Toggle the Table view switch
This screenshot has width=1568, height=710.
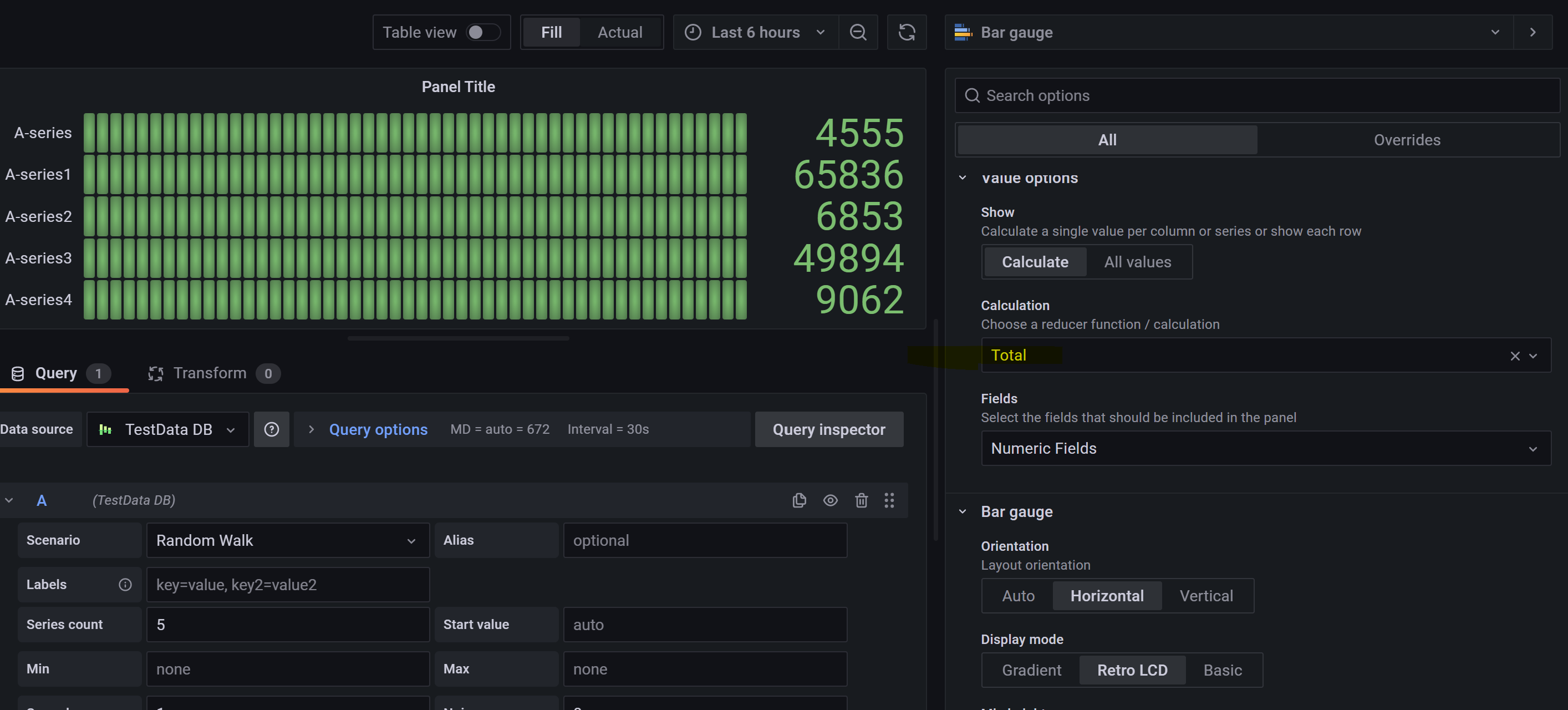[484, 32]
